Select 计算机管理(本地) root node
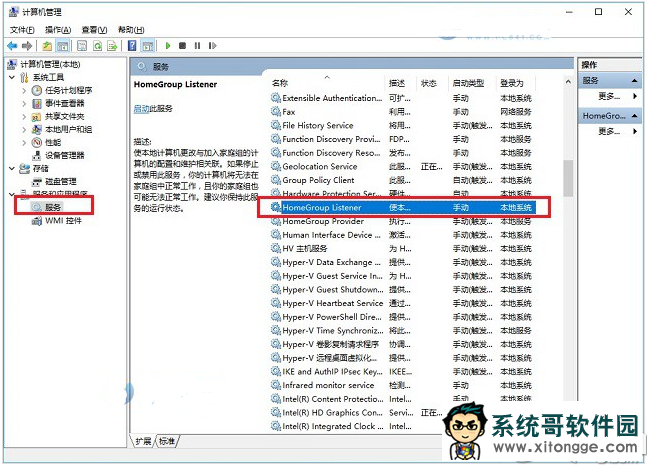The width and height of the screenshot is (647, 466). (45, 64)
